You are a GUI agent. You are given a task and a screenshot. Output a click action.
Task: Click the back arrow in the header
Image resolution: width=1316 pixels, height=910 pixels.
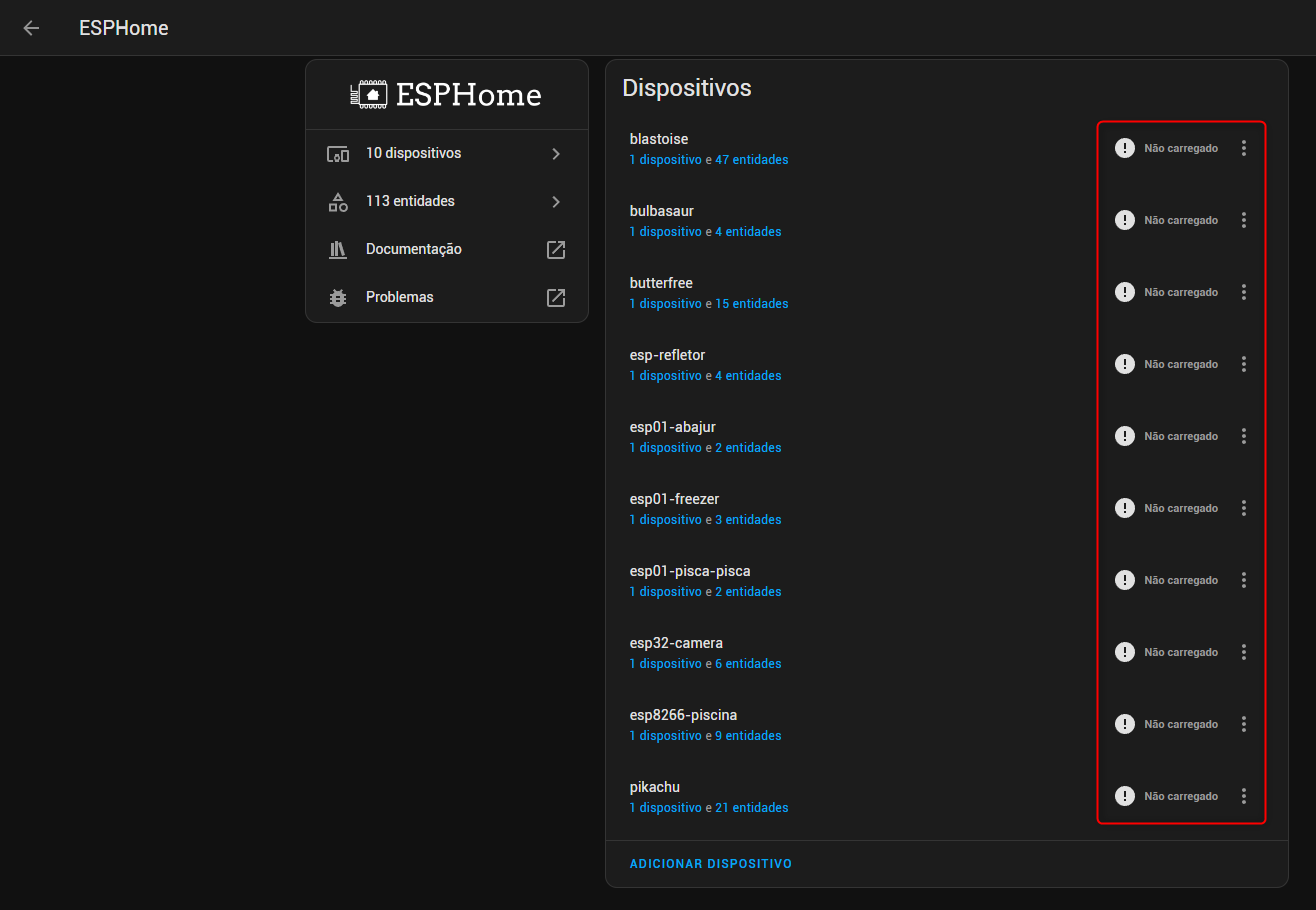[31, 28]
